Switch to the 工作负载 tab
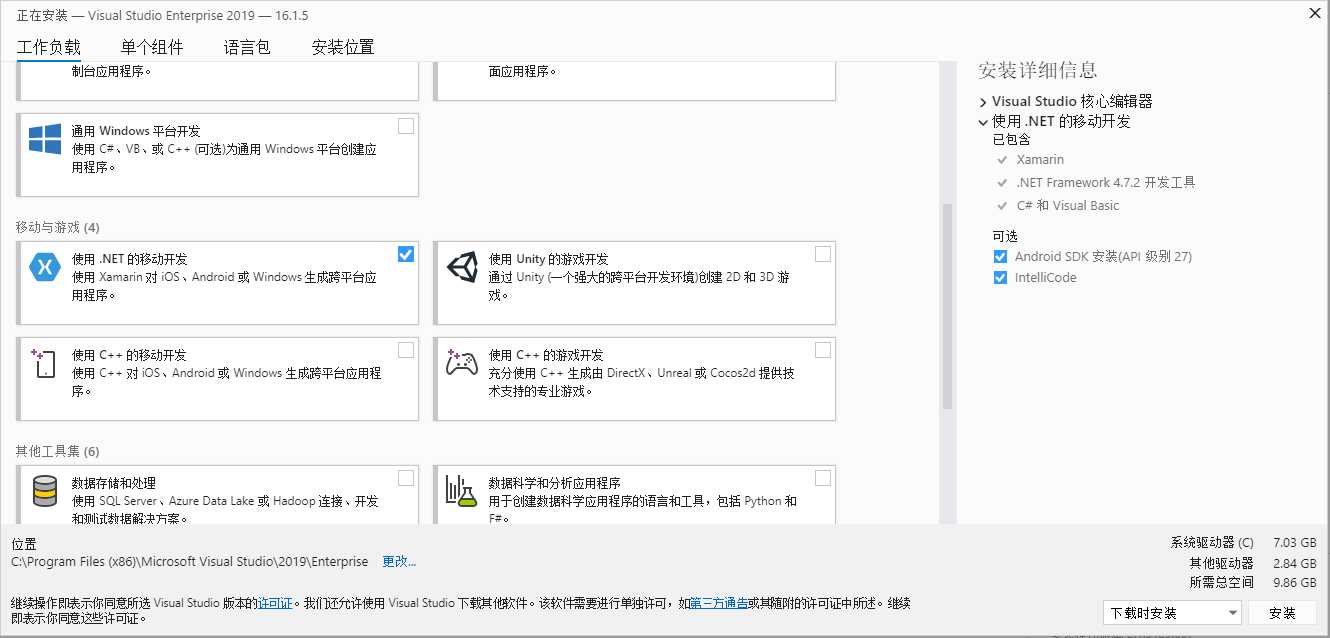Image resolution: width=1330 pixels, height=638 pixels. coord(48,47)
